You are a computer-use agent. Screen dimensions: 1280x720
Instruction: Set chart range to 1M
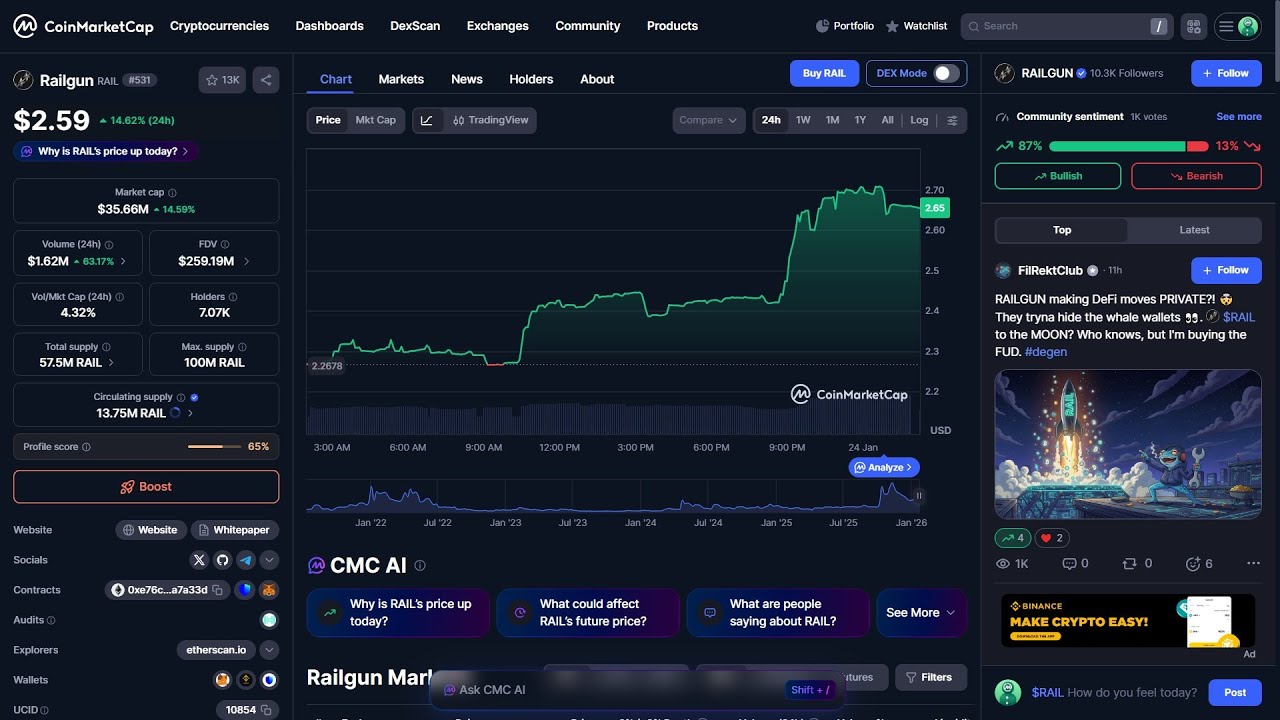[832, 120]
